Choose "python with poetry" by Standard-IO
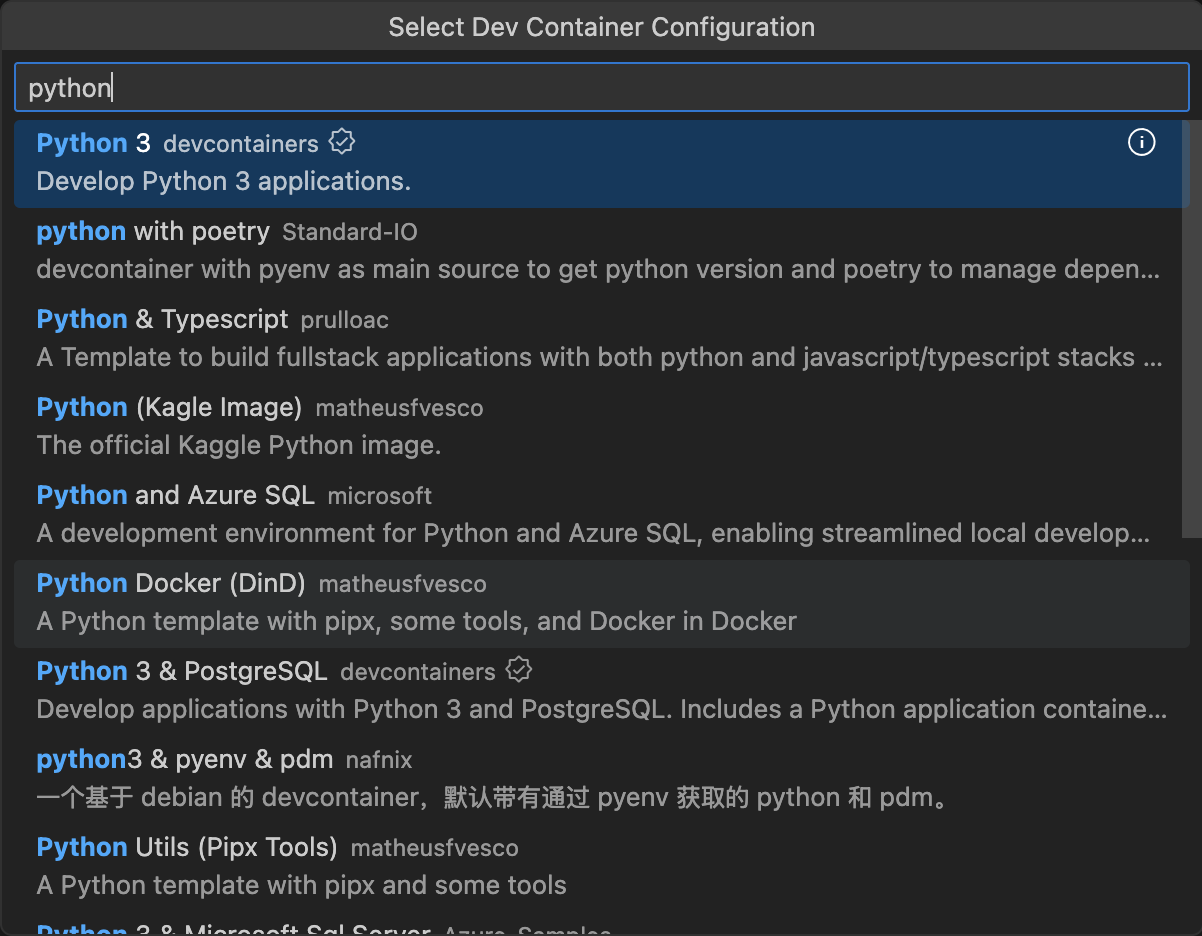 (x=601, y=251)
